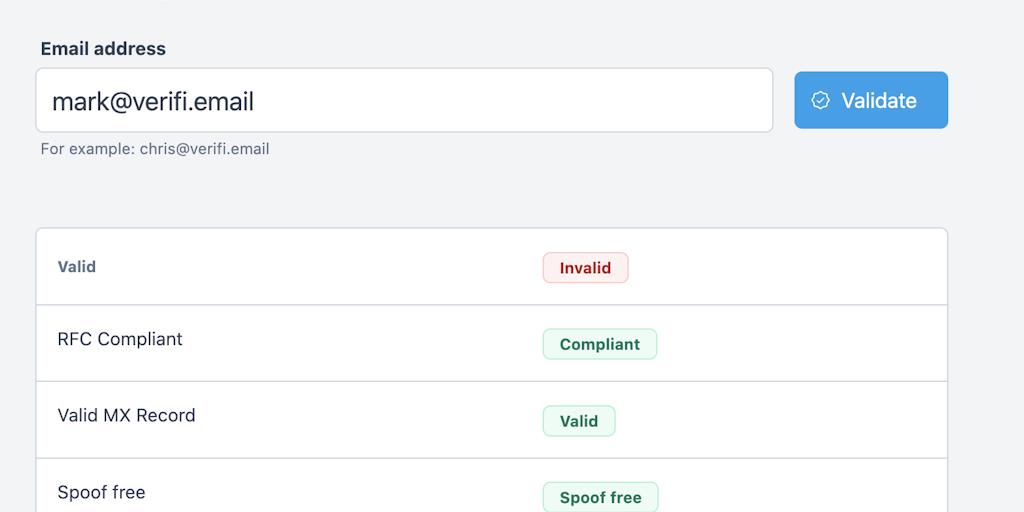Viewport: 1024px width, 512px height.
Task: Click the 'For example:' helper text
Action: click(88, 149)
